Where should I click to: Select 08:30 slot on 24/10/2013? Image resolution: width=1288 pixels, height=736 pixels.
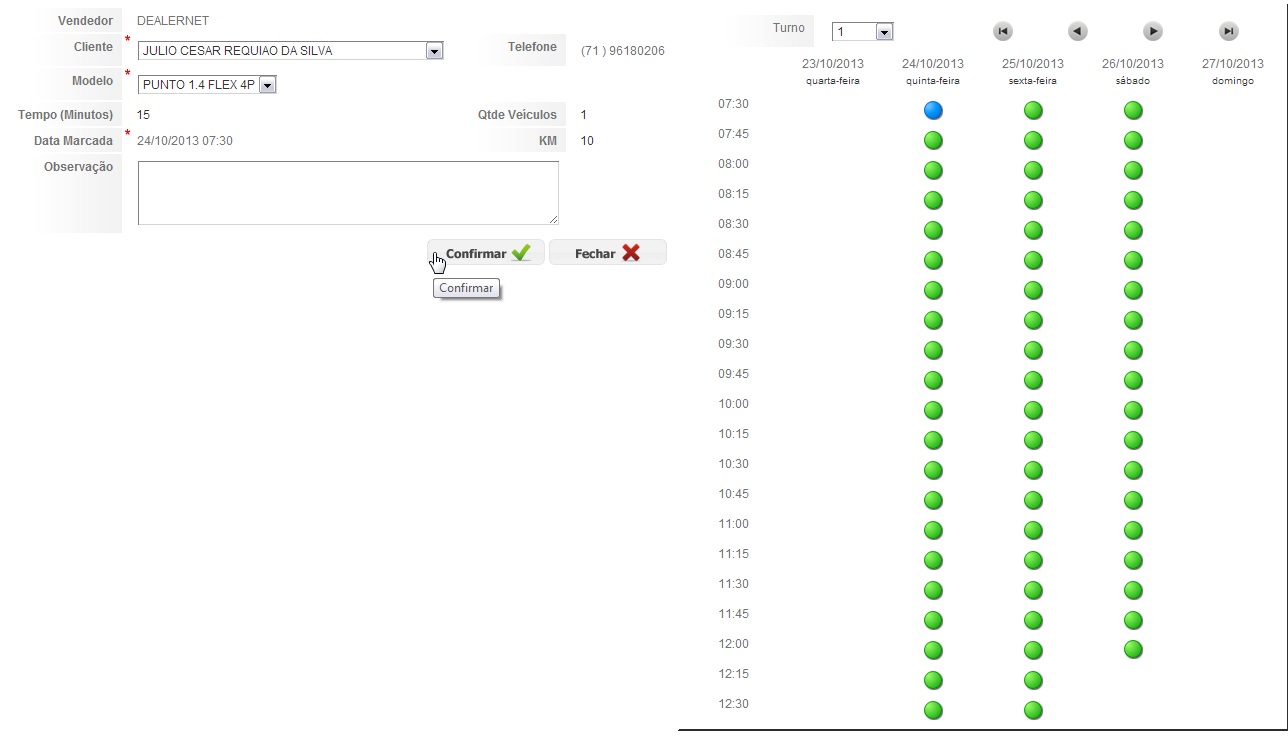click(933, 230)
